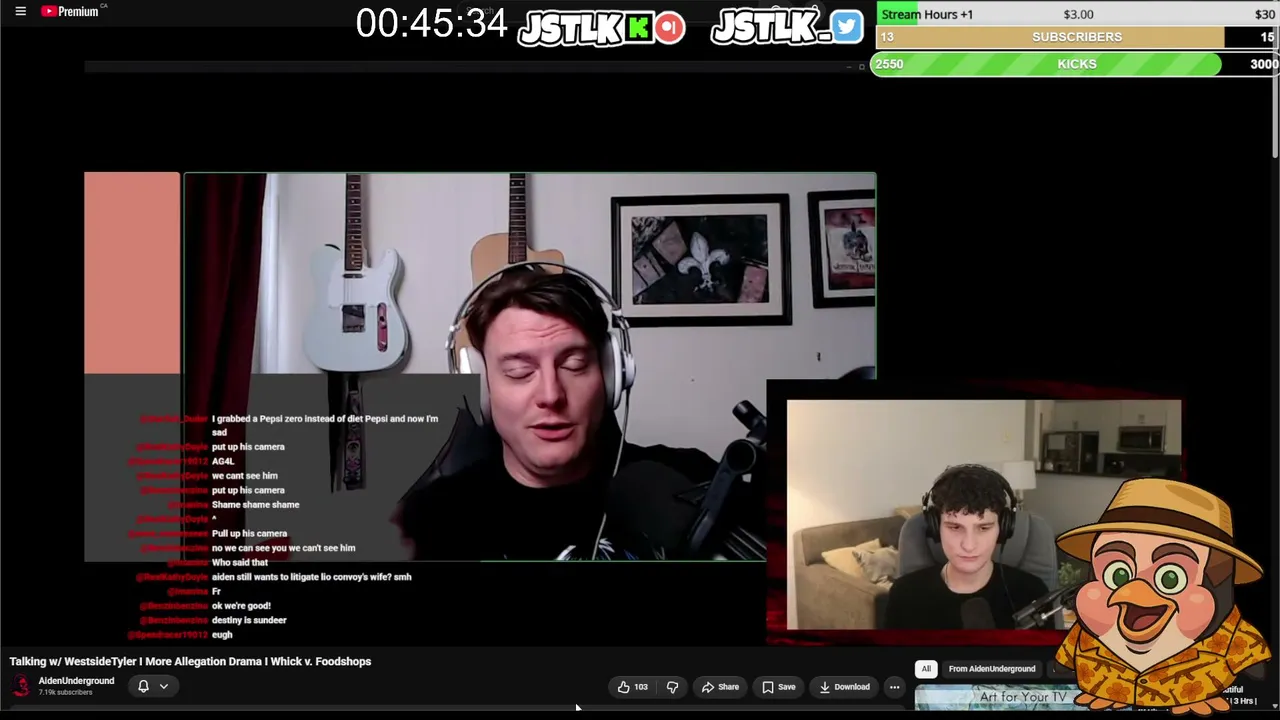Image resolution: width=1280 pixels, height=720 pixels.
Task: Download this video
Action: (845, 687)
